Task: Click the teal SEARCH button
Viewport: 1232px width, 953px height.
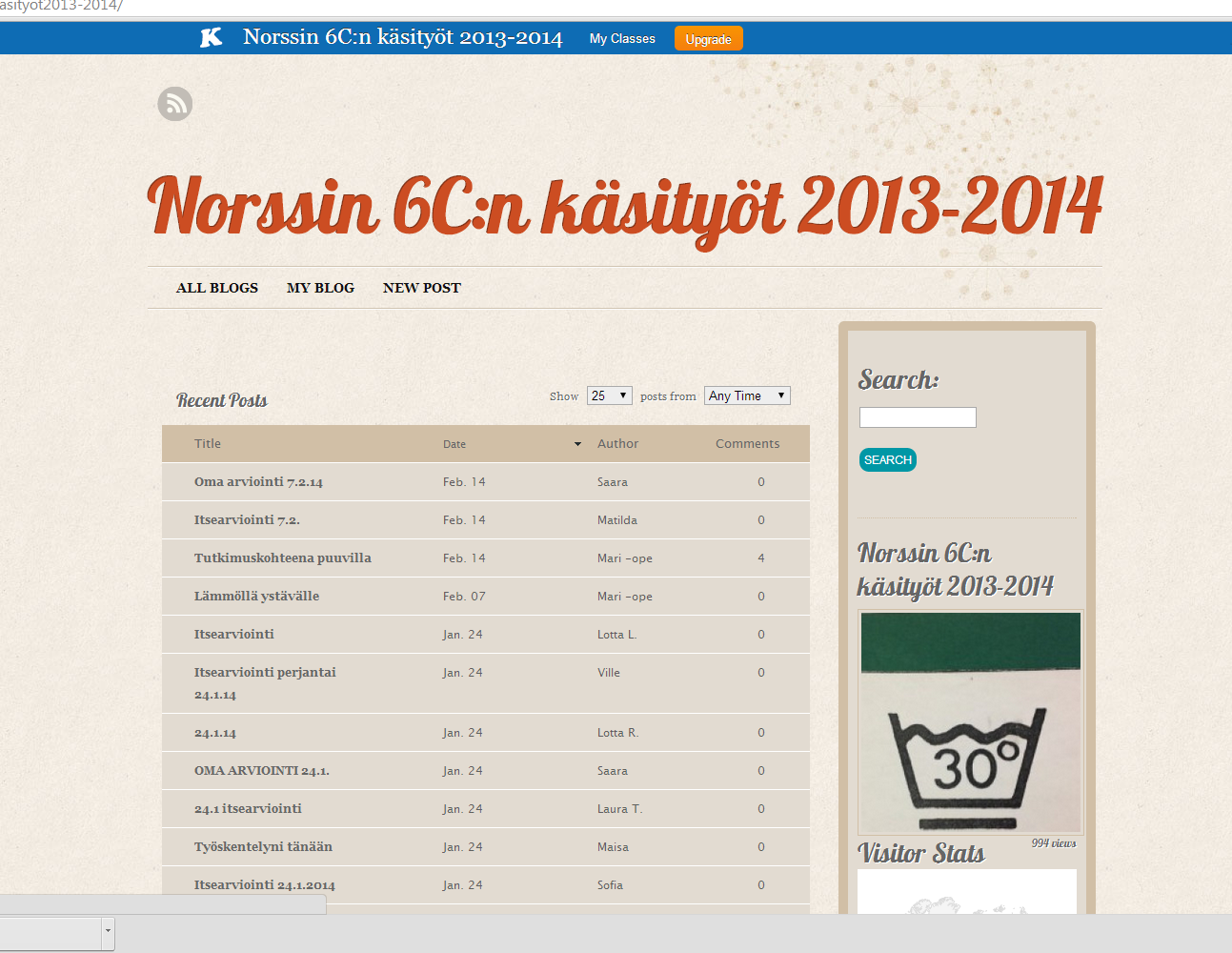Action: tap(887, 459)
